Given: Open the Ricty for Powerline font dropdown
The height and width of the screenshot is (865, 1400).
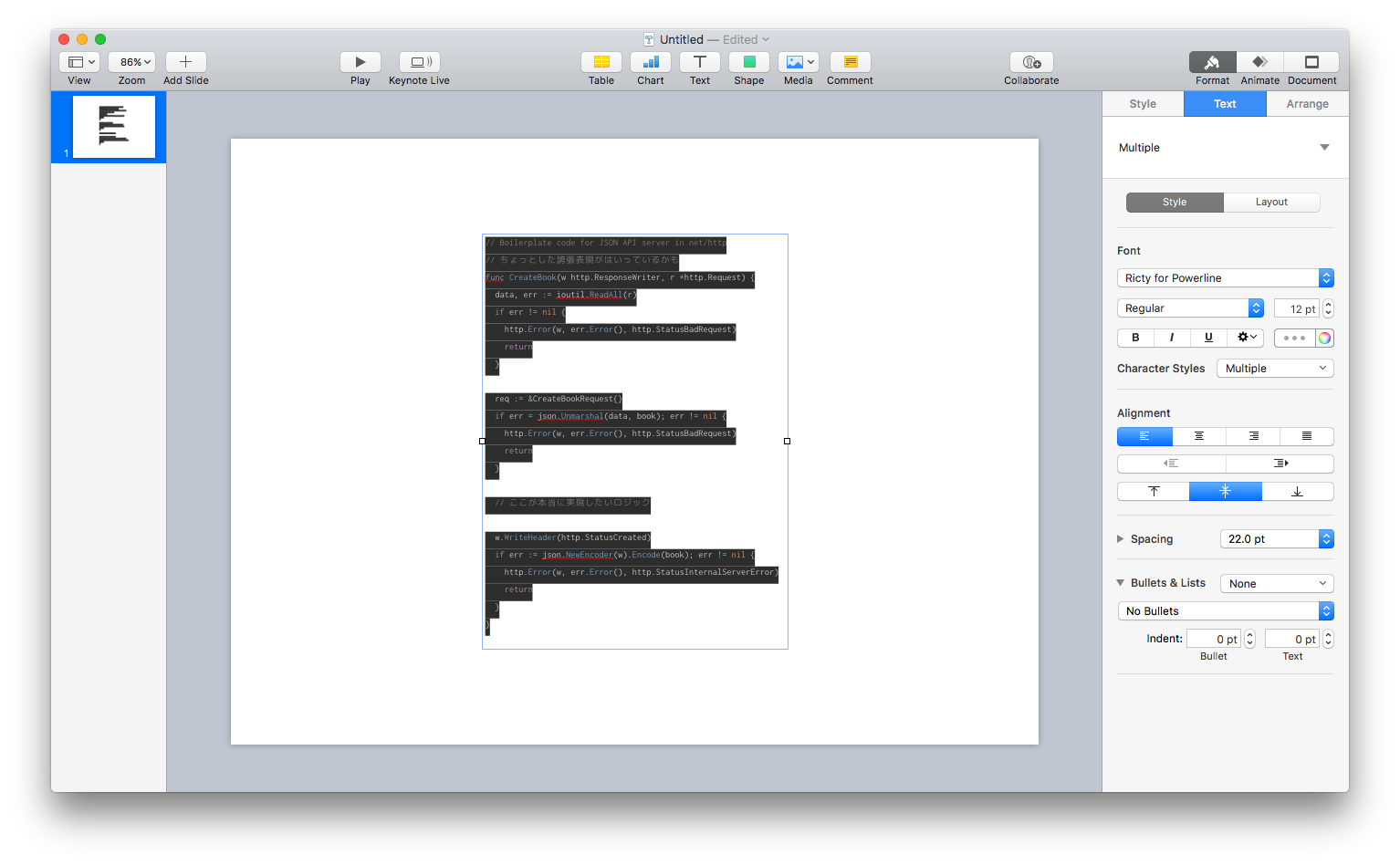Looking at the screenshot, I should pos(1225,278).
